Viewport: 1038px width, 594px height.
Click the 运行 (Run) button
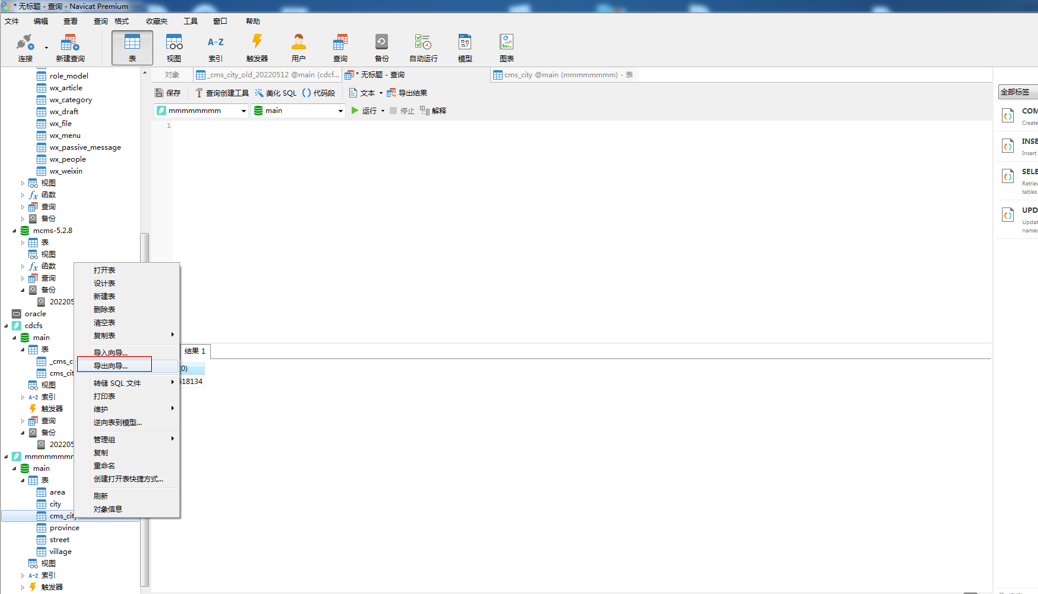point(364,111)
